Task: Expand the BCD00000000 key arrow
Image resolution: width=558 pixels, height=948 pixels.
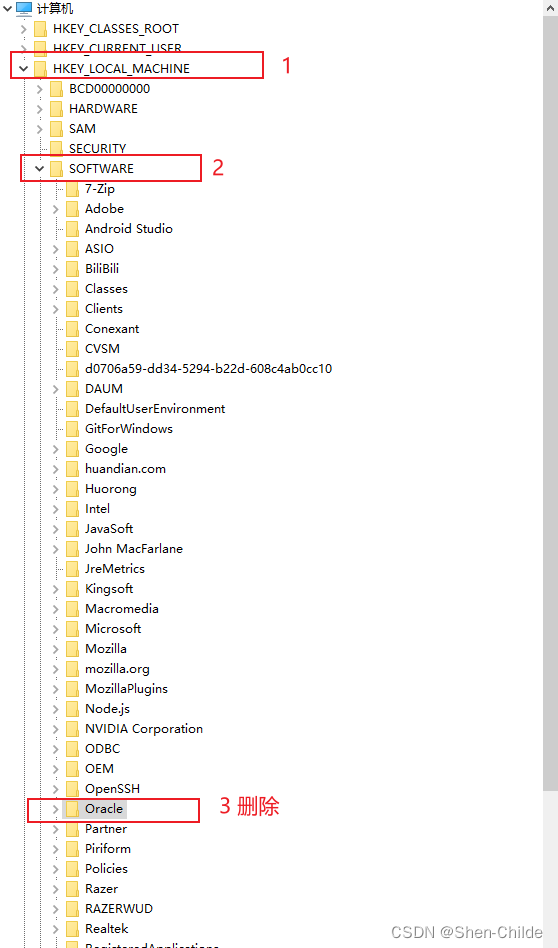Action: point(40,89)
